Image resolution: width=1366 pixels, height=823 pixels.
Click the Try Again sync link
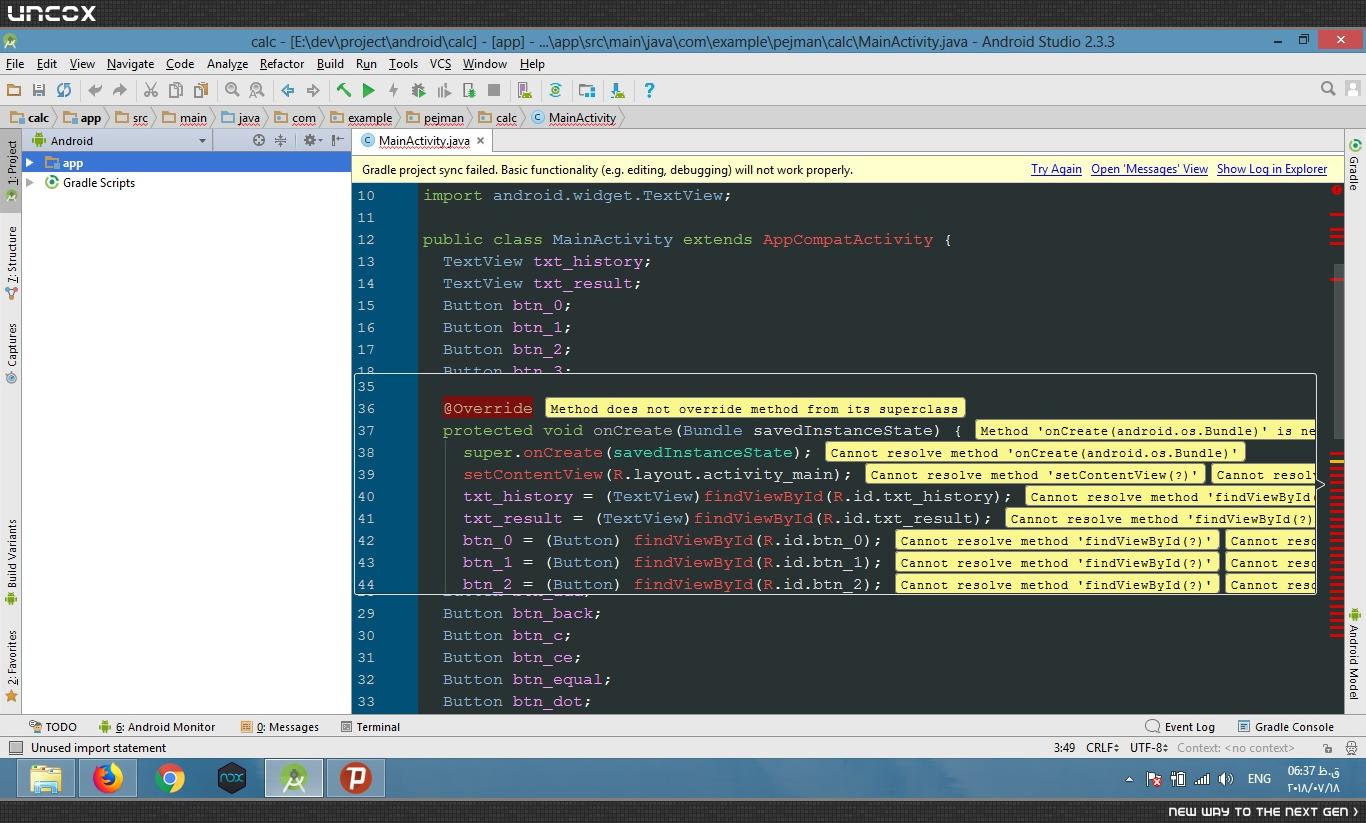click(1056, 169)
